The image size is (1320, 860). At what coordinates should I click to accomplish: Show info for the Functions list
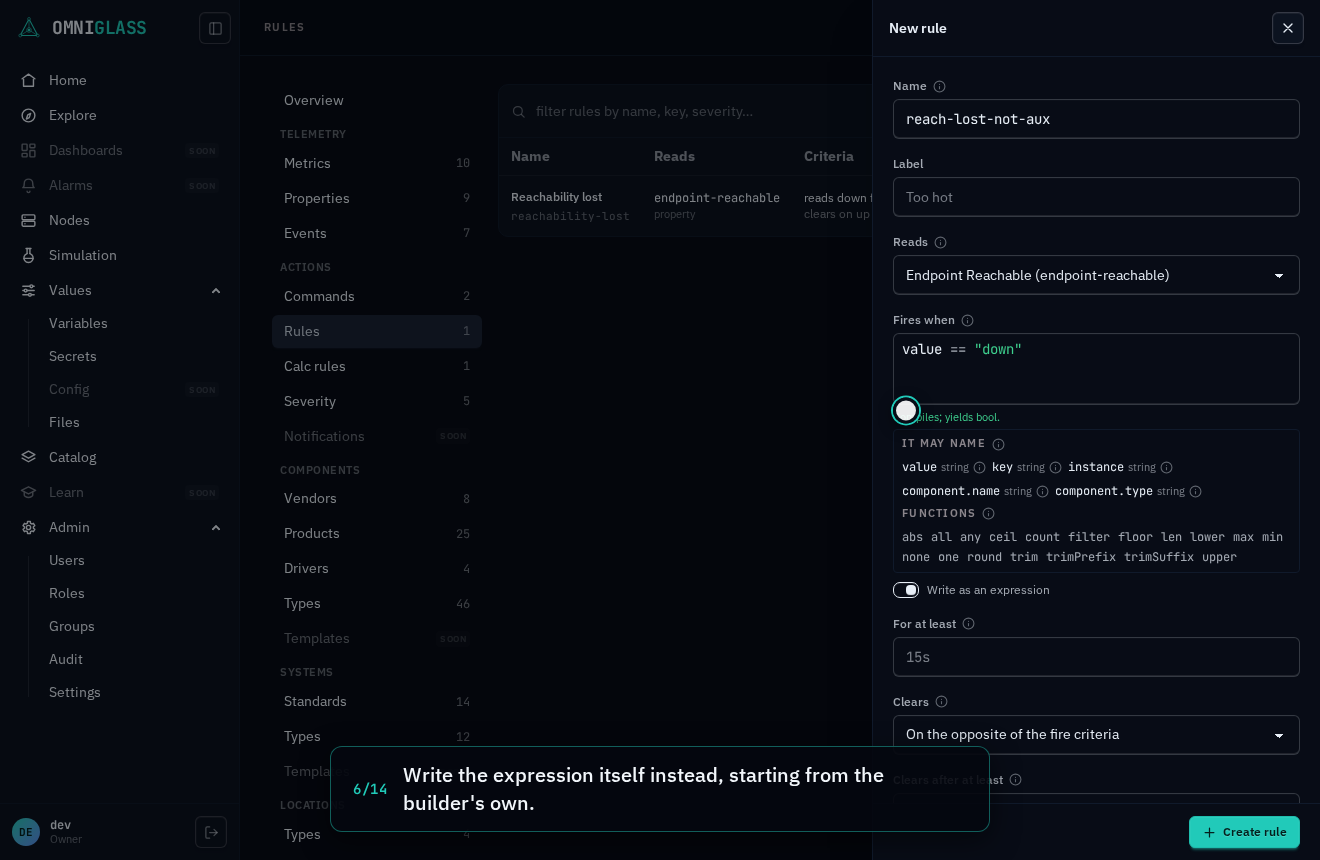coord(988,514)
